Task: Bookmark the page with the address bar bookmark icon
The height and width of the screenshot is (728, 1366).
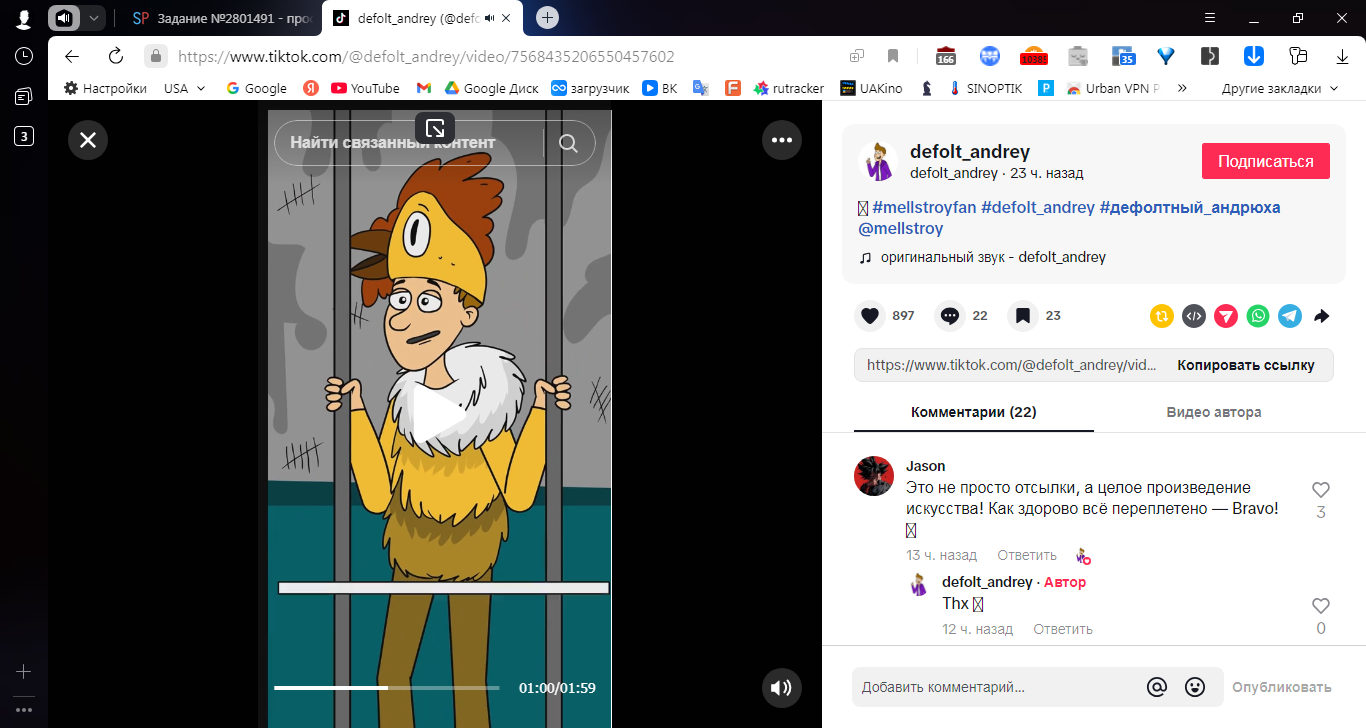Action: [893, 56]
